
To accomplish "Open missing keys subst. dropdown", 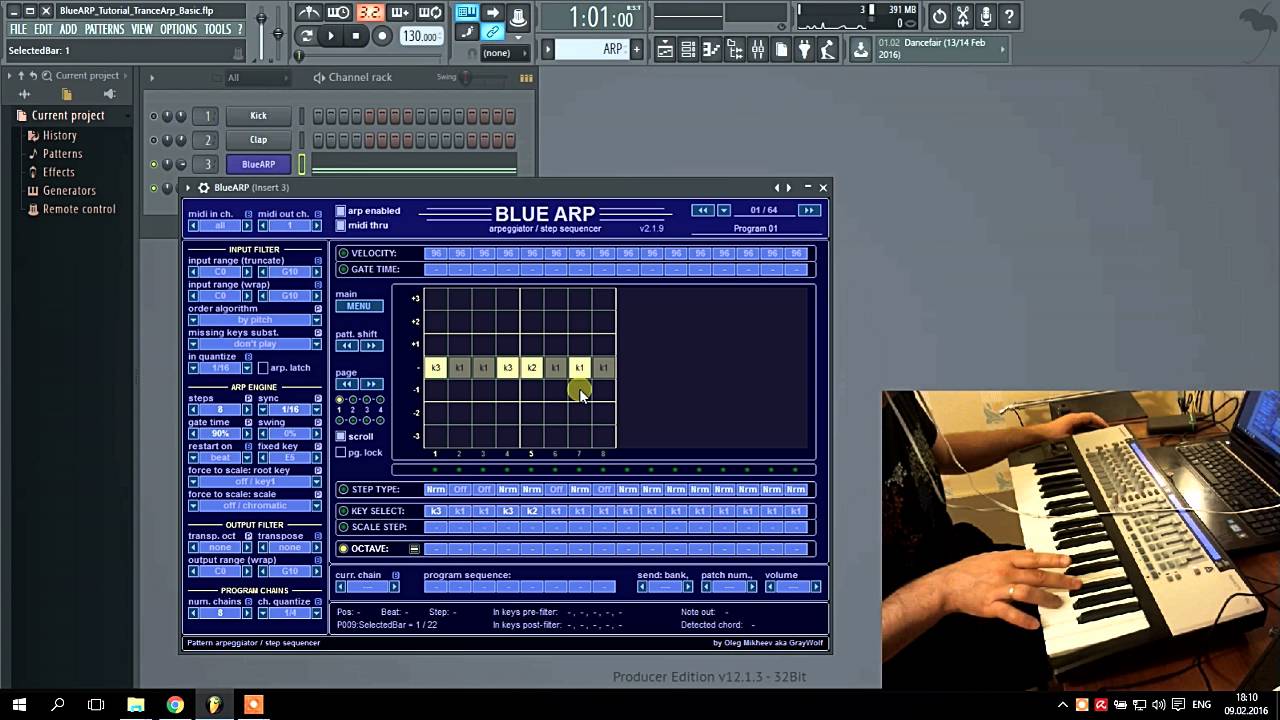I will click(255, 344).
